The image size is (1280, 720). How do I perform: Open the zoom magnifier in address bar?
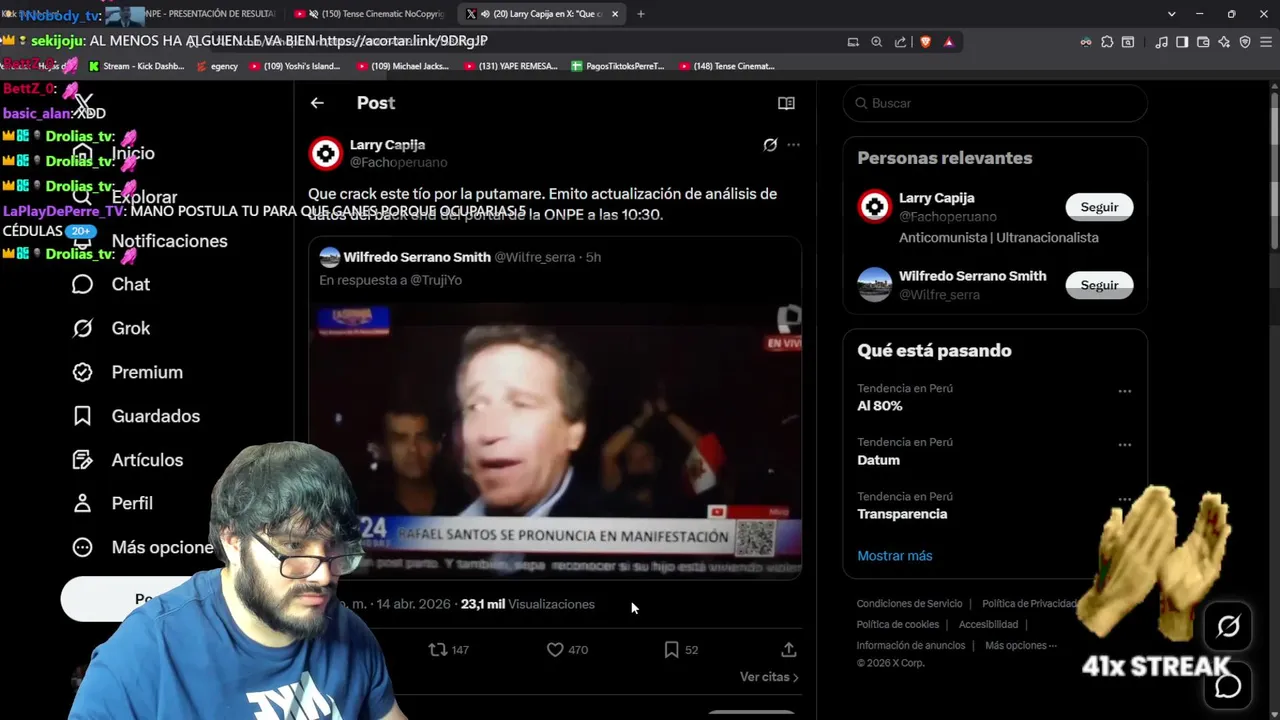[876, 42]
